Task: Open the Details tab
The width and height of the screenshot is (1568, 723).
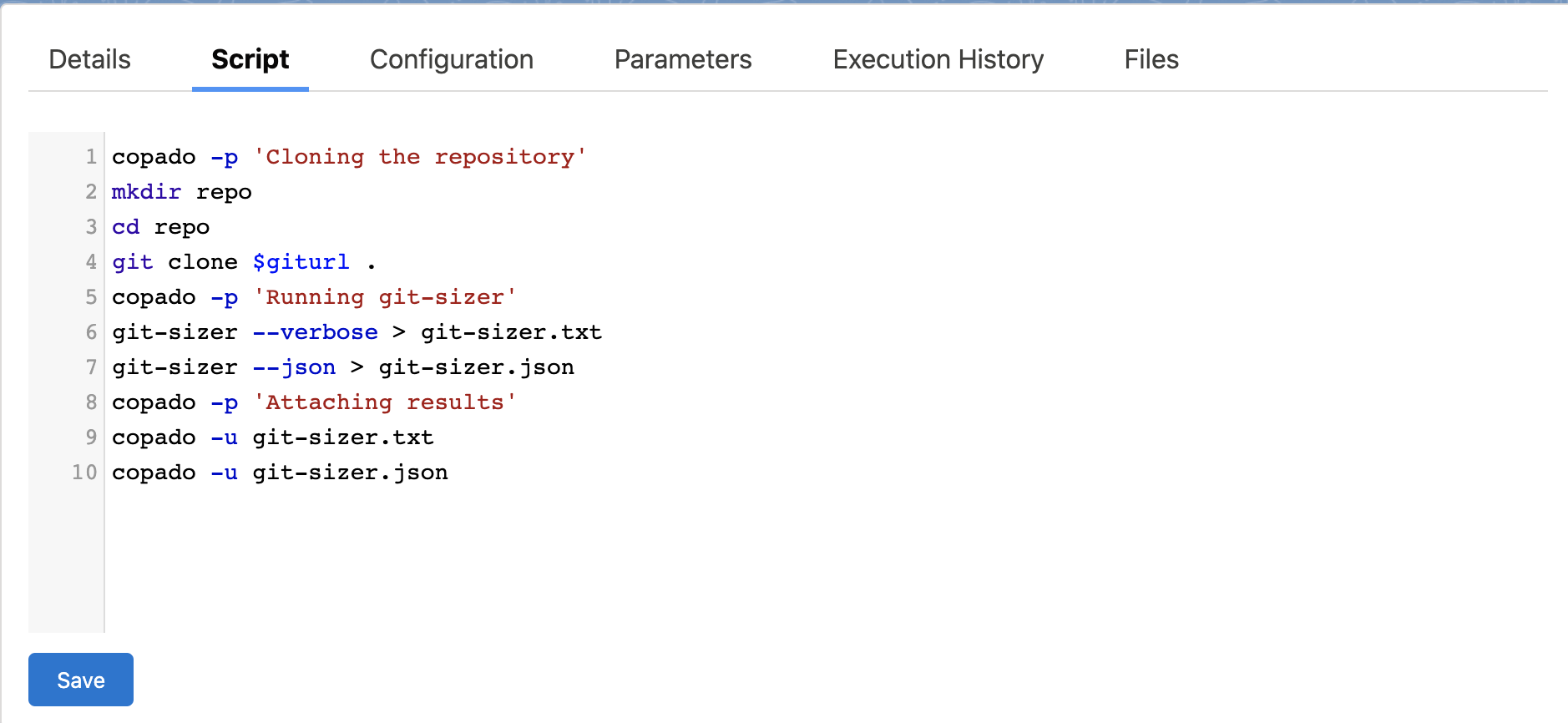Action: click(x=89, y=59)
